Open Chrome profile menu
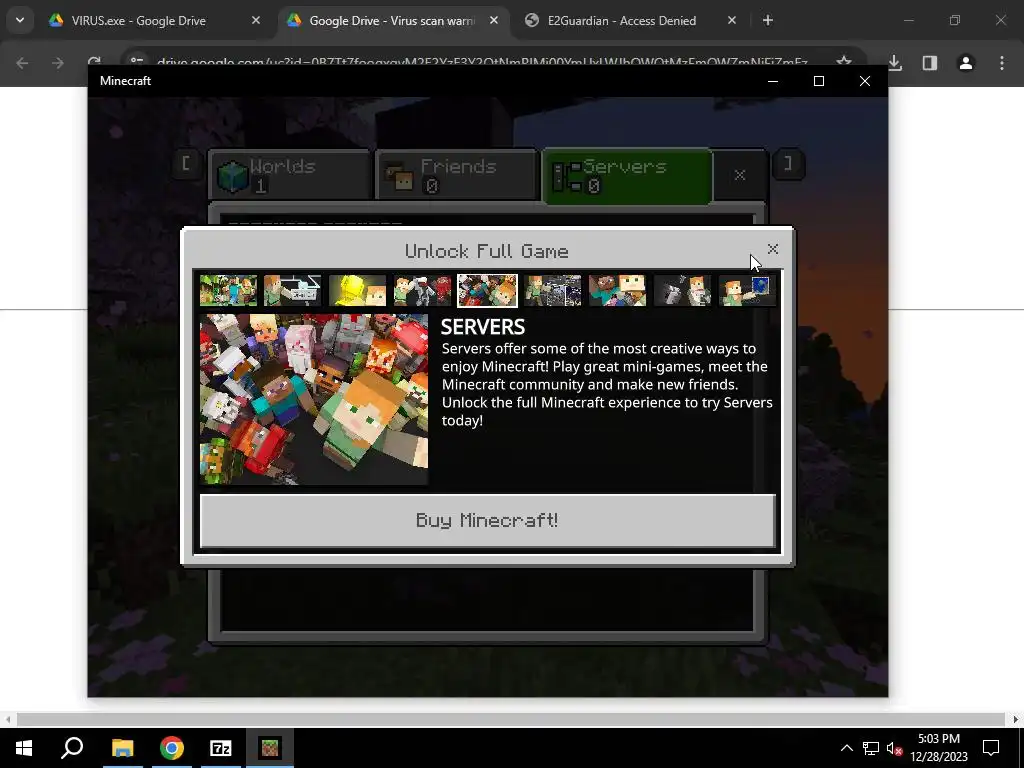The height and width of the screenshot is (768, 1024). pyautogui.click(x=966, y=63)
